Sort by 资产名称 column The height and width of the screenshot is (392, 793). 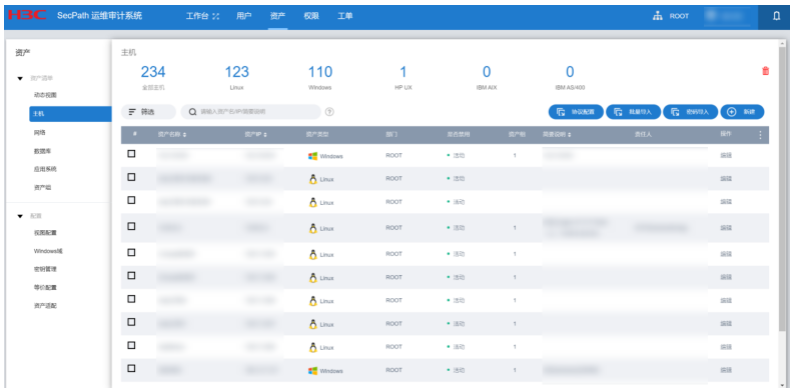click(172, 135)
